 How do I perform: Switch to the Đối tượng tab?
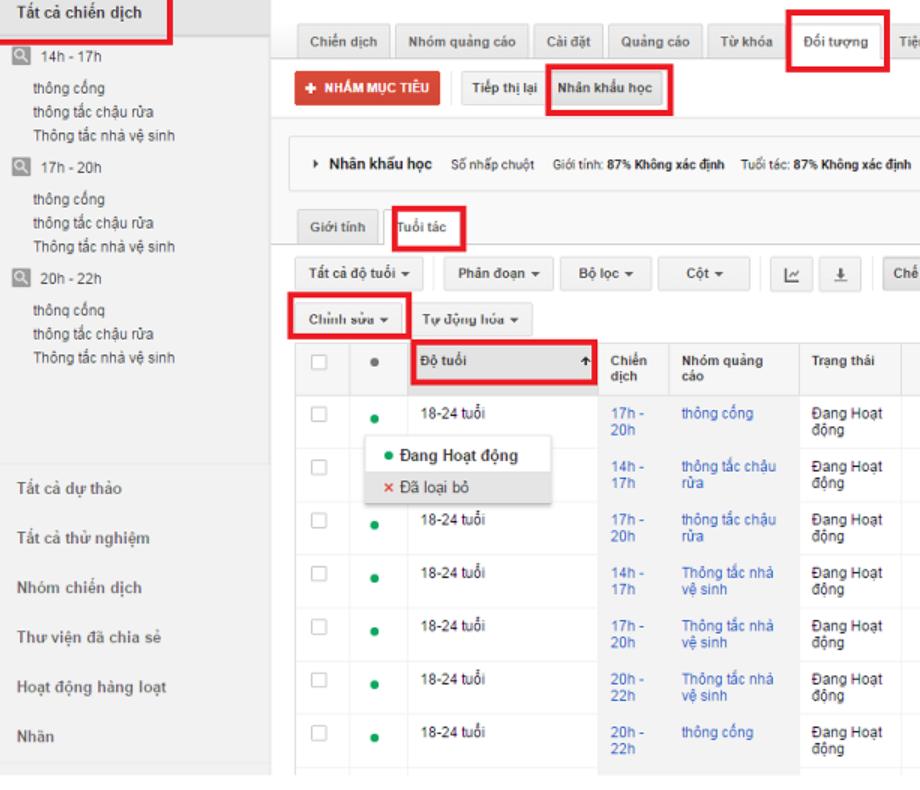[x=836, y=42]
